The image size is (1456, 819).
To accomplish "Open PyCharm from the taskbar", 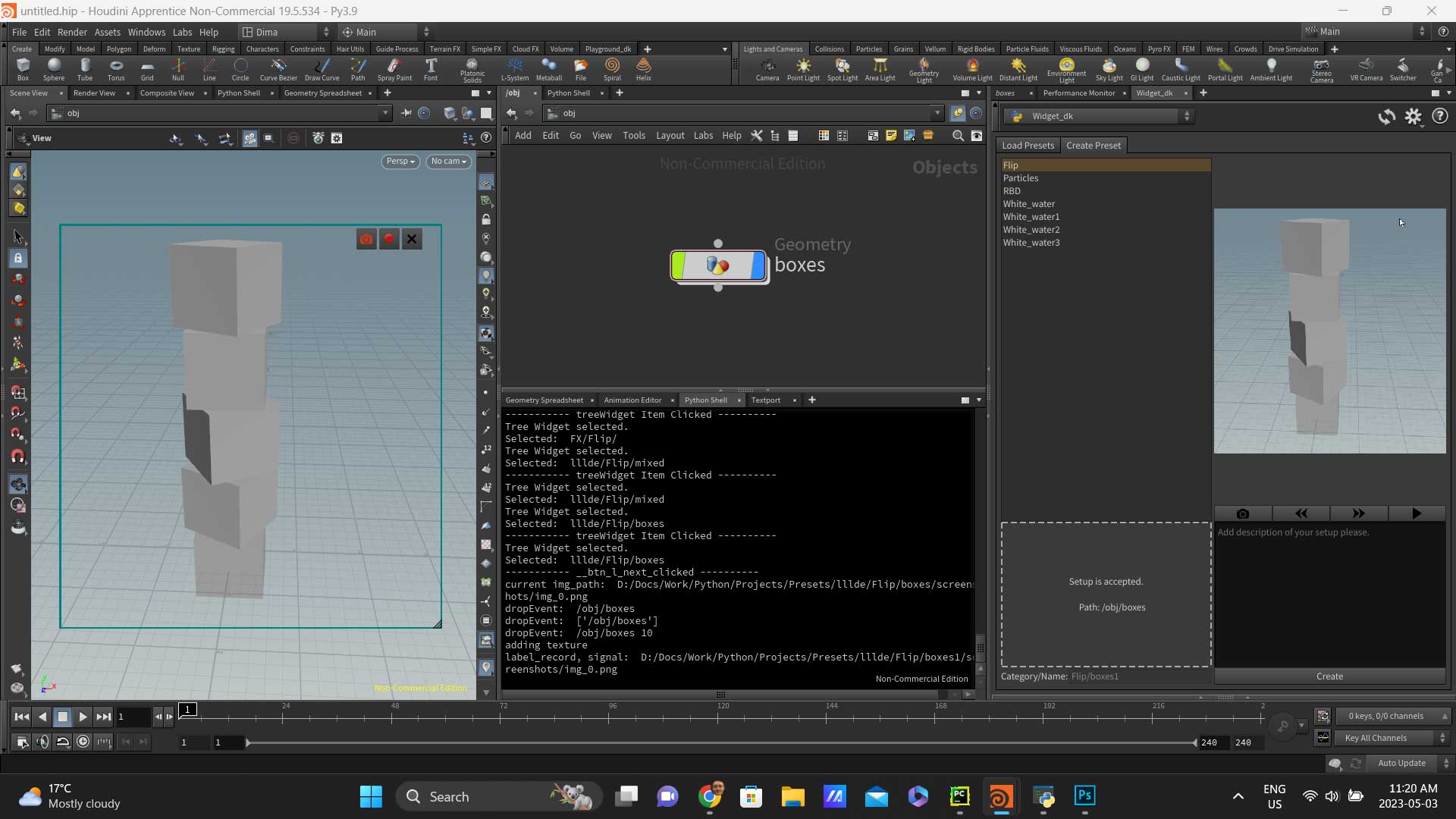I will (x=959, y=796).
